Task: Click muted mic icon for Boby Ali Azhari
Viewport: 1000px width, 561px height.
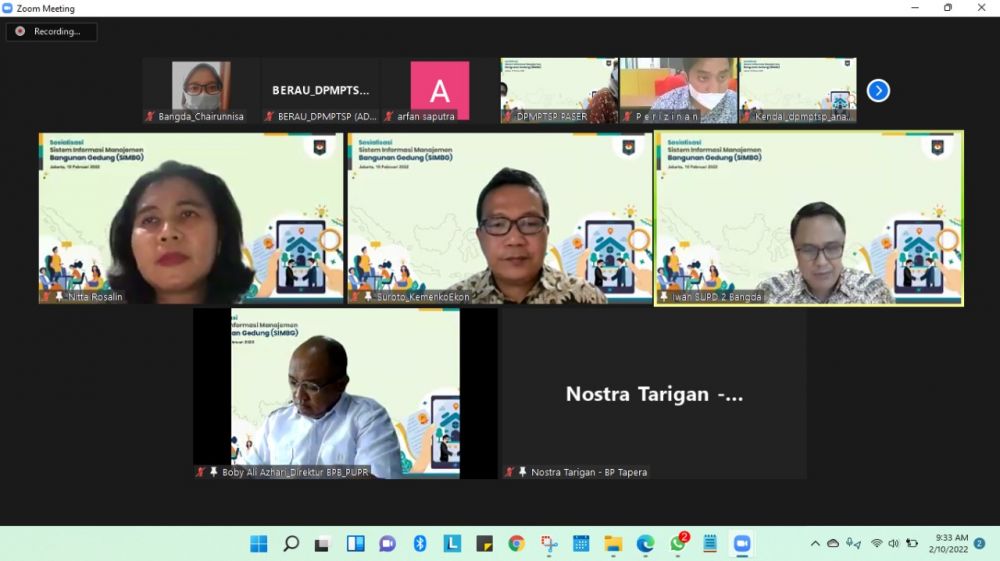Action: [200, 472]
